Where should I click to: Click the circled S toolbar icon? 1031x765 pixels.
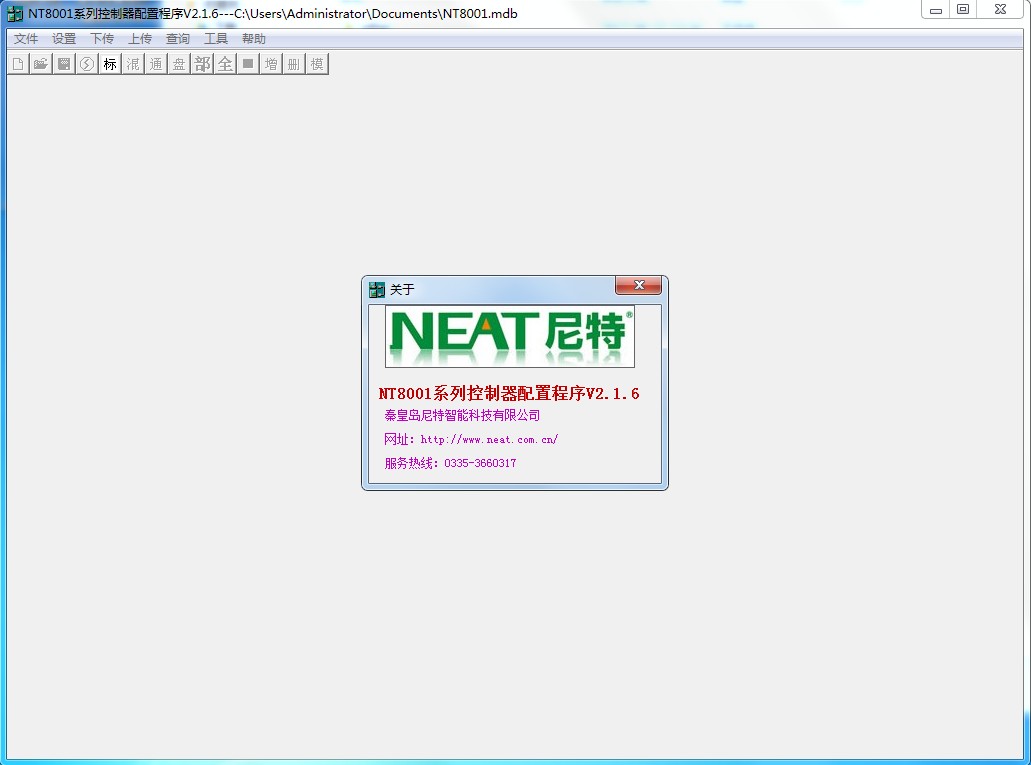(86, 63)
